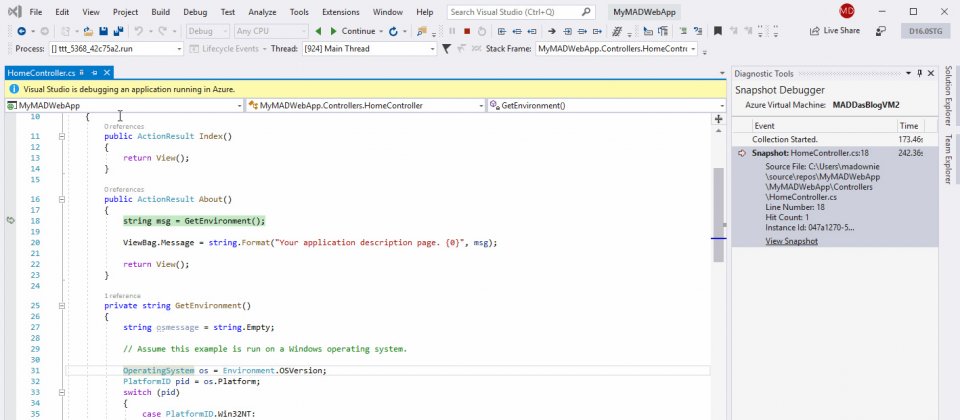Open the Continue button dropdown arrow
Viewport: 960px width, 420px height.
[x=381, y=31]
